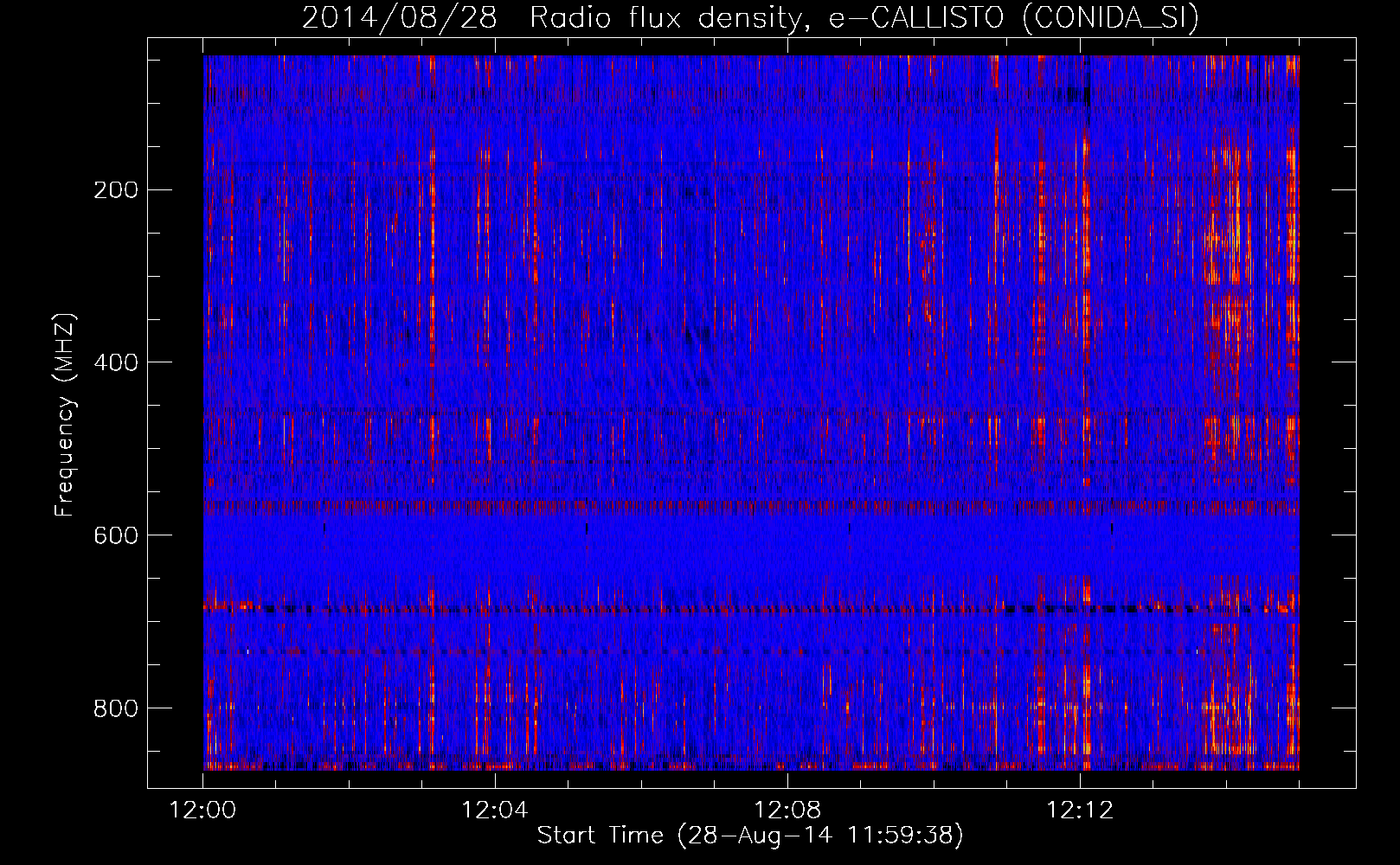Click the 12:08 time tick label

[787, 811]
